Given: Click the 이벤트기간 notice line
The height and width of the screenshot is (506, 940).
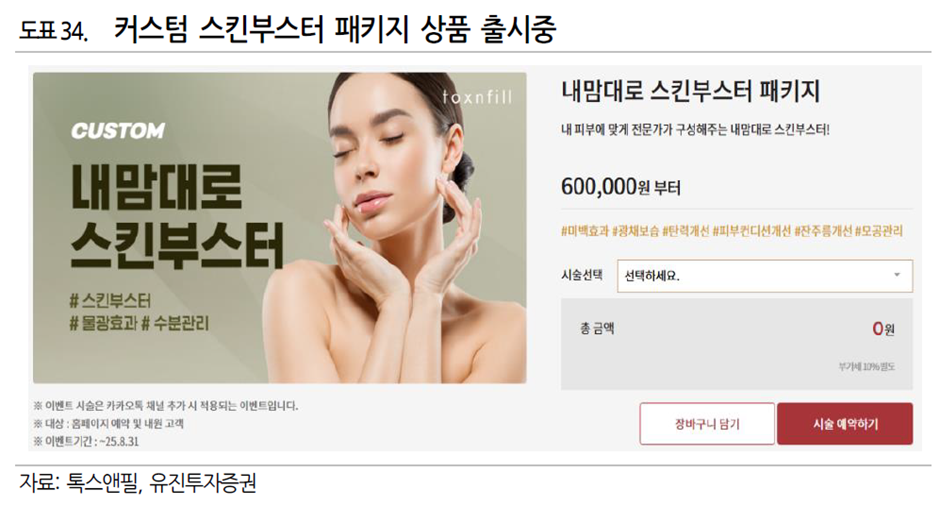Looking at the screenshot, I should [86, 442].
